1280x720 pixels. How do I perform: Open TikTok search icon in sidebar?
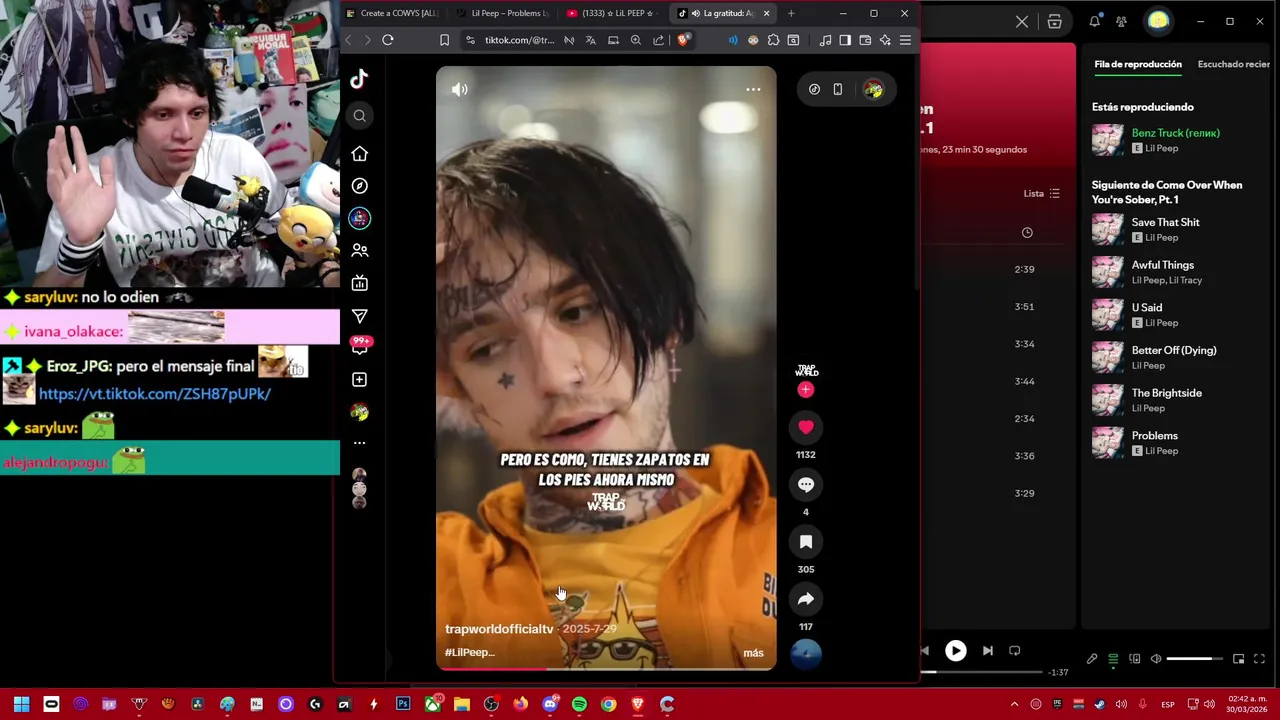[x=360, y=116]
